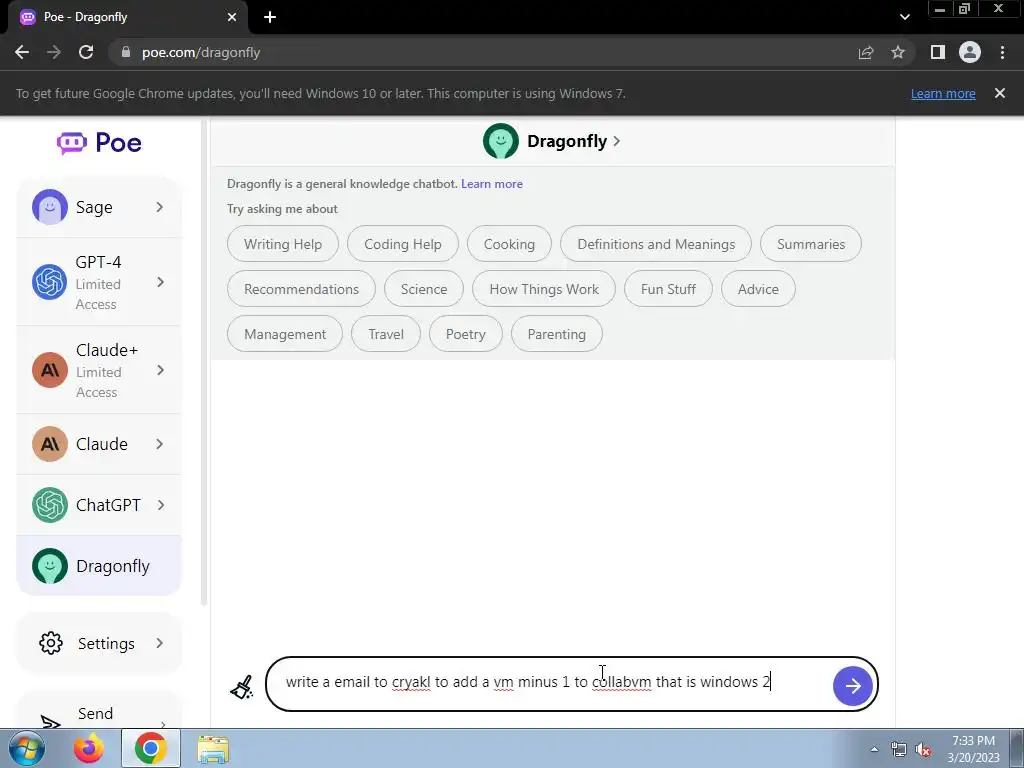
Task: Go back with browser back arrow
Action: tap(22, 52)
